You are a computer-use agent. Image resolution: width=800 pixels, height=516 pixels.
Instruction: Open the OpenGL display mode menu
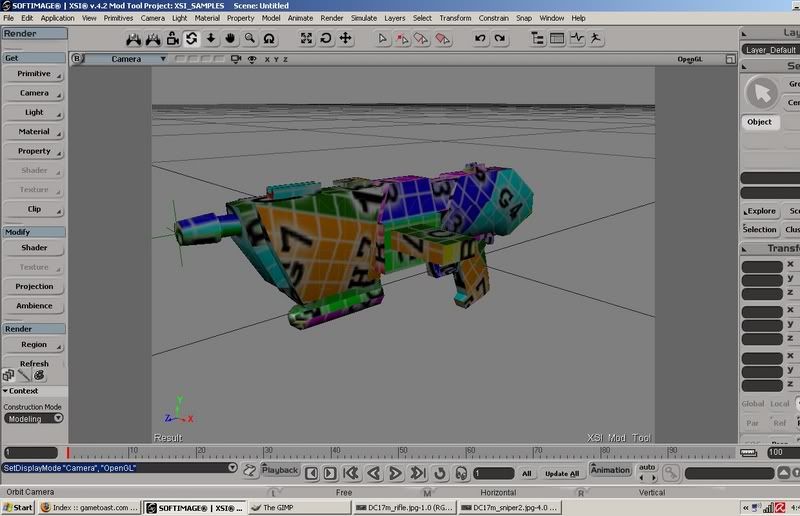(x=690, y=59)
